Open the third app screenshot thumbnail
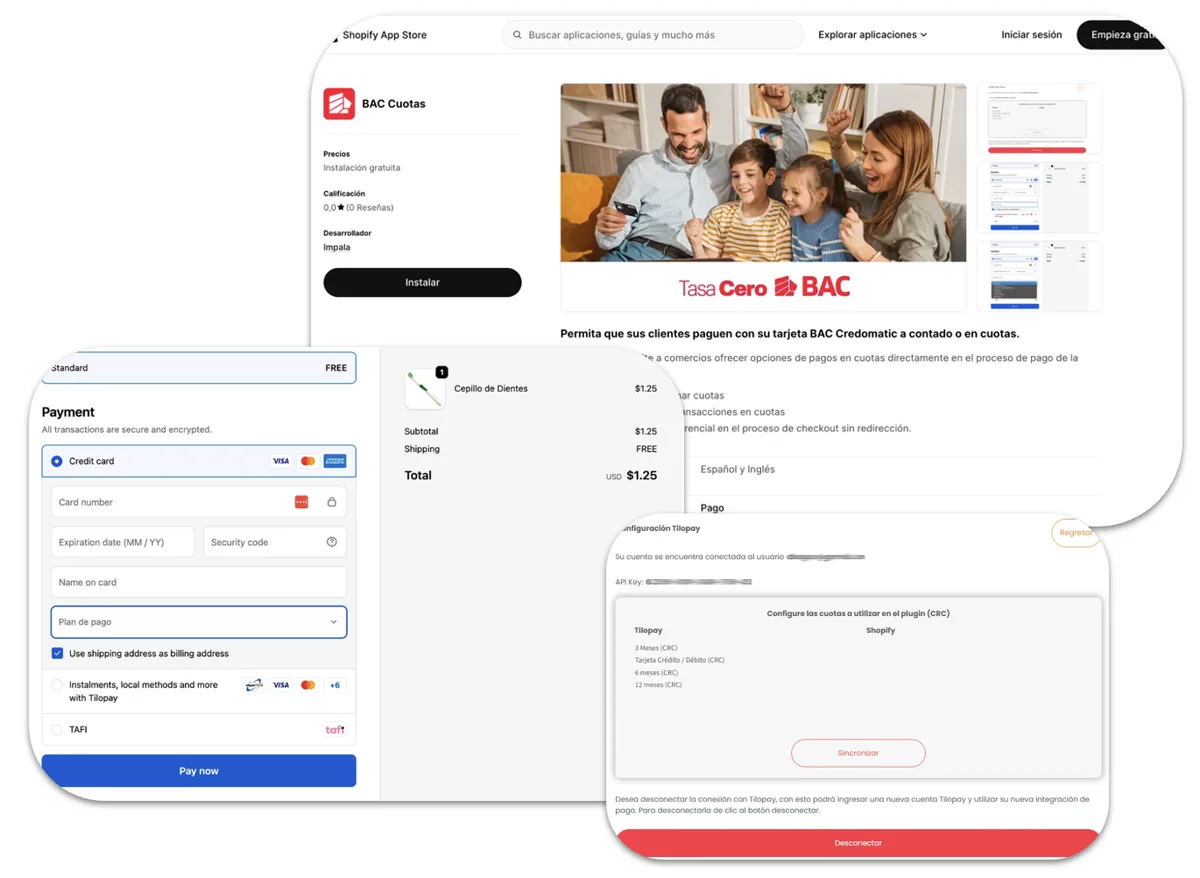 (x=1038, y=276)
